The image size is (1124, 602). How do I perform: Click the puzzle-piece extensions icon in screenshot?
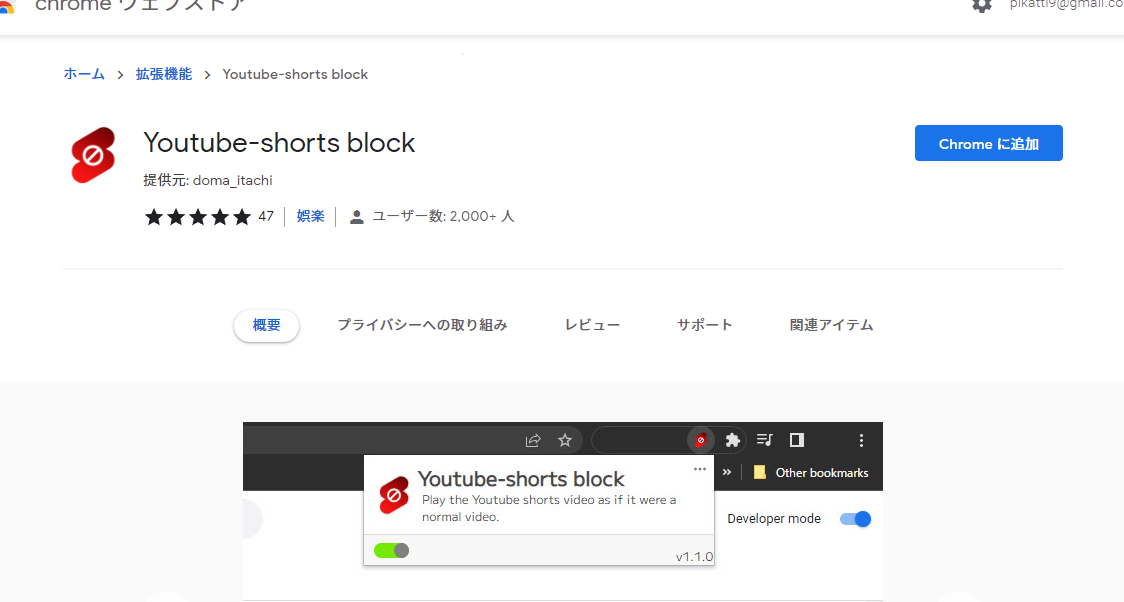point(732,440)
